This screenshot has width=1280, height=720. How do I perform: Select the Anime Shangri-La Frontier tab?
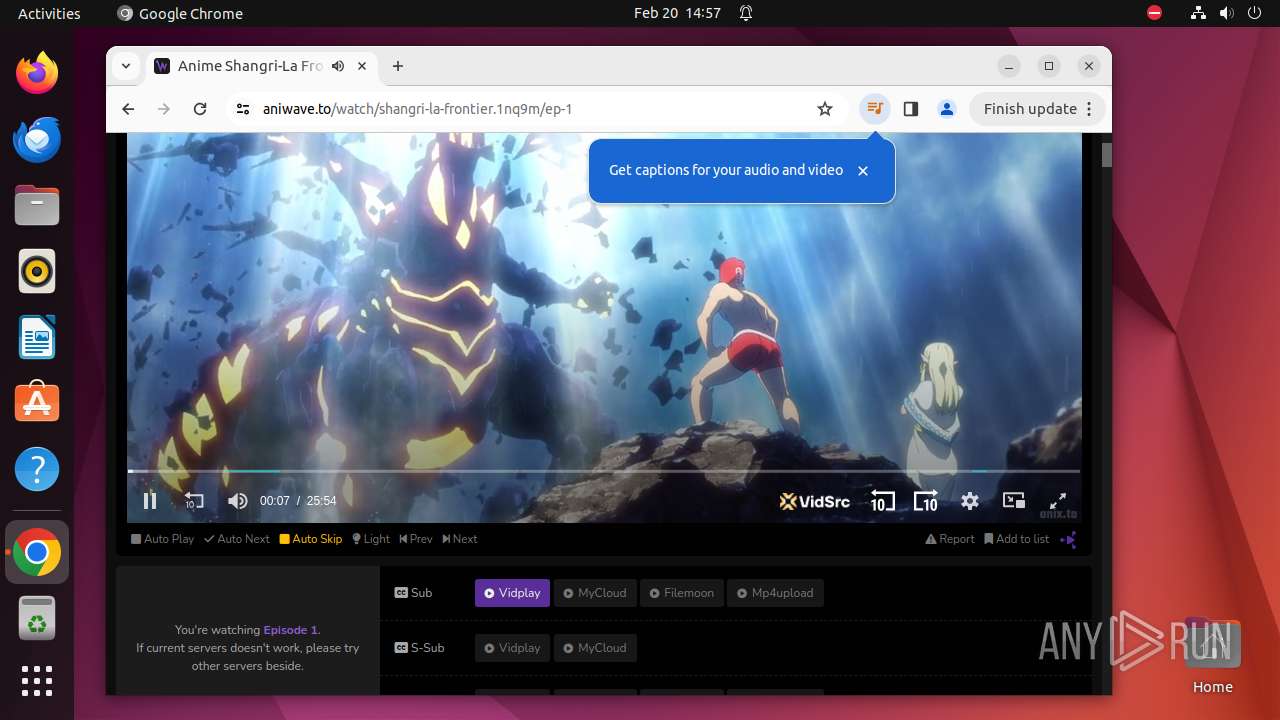pyautogui.click(x=262, y=66)
